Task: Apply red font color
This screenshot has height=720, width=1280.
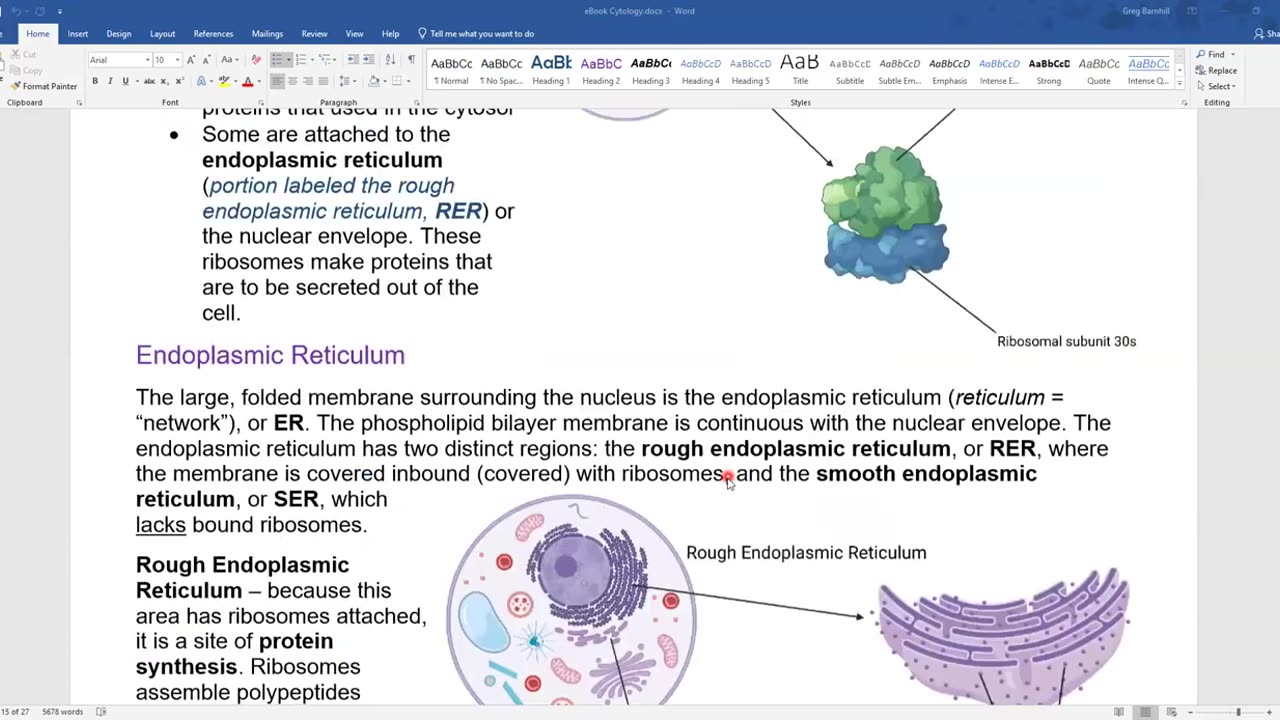Action: click(x=248, y=81)
